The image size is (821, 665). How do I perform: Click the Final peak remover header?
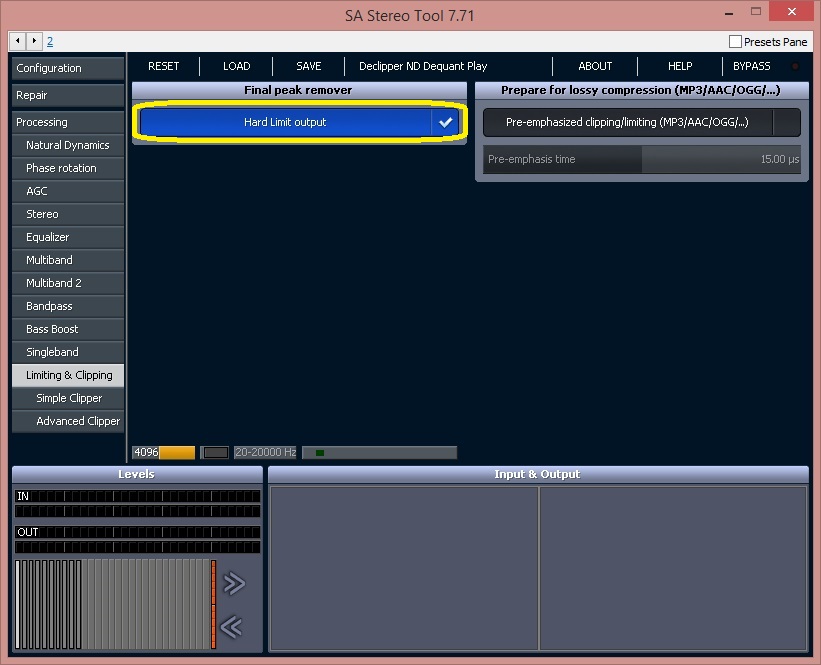point(299,90)
